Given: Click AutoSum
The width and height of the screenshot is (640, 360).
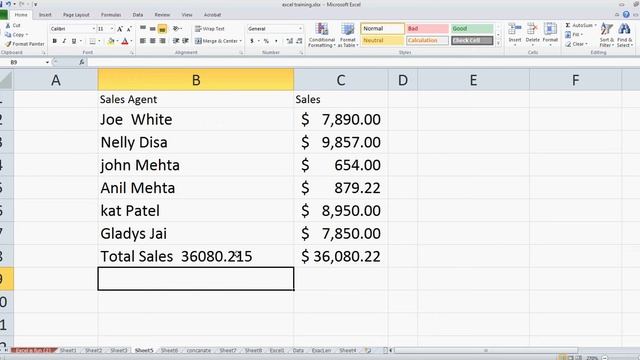Looking at the screenshot, I should [581, 25].
